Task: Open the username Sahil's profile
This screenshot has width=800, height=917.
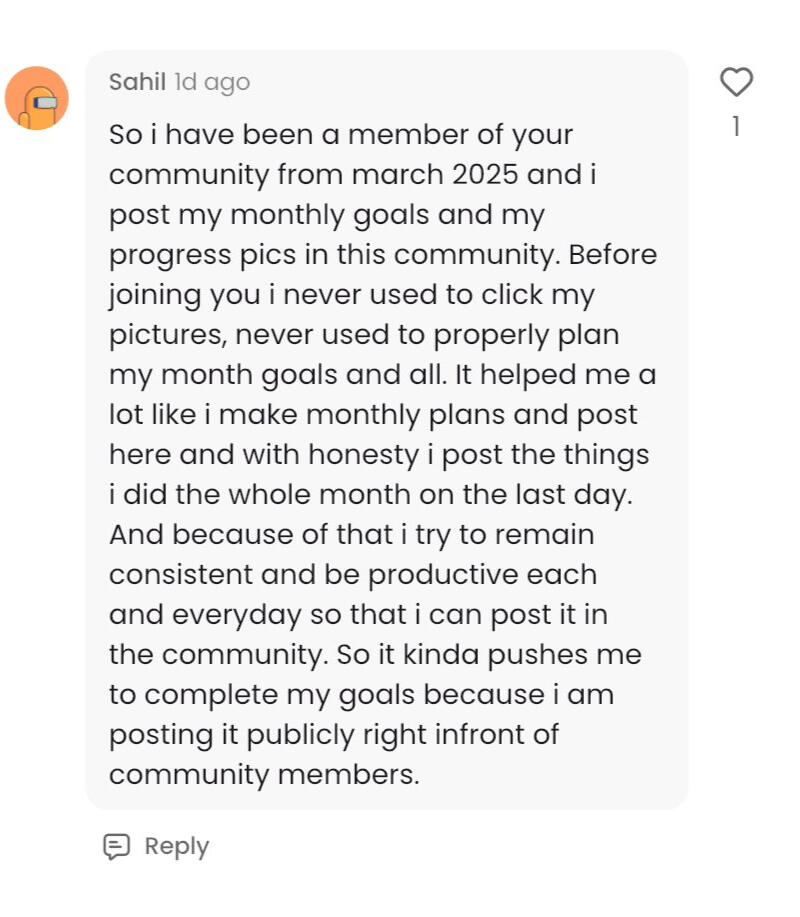Action: (x=137, y=82)
